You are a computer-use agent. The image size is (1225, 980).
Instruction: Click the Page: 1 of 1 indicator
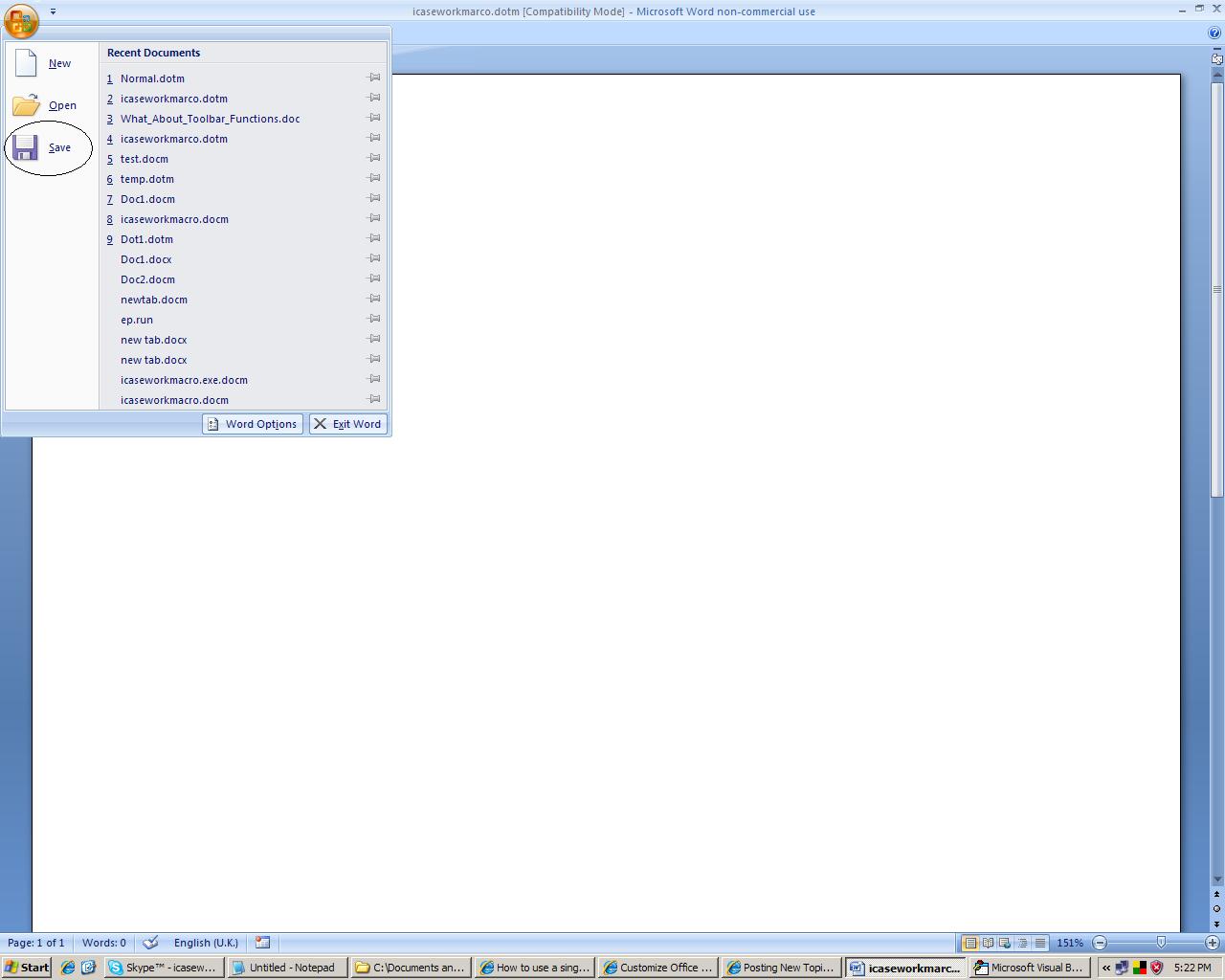pos(36,943)
